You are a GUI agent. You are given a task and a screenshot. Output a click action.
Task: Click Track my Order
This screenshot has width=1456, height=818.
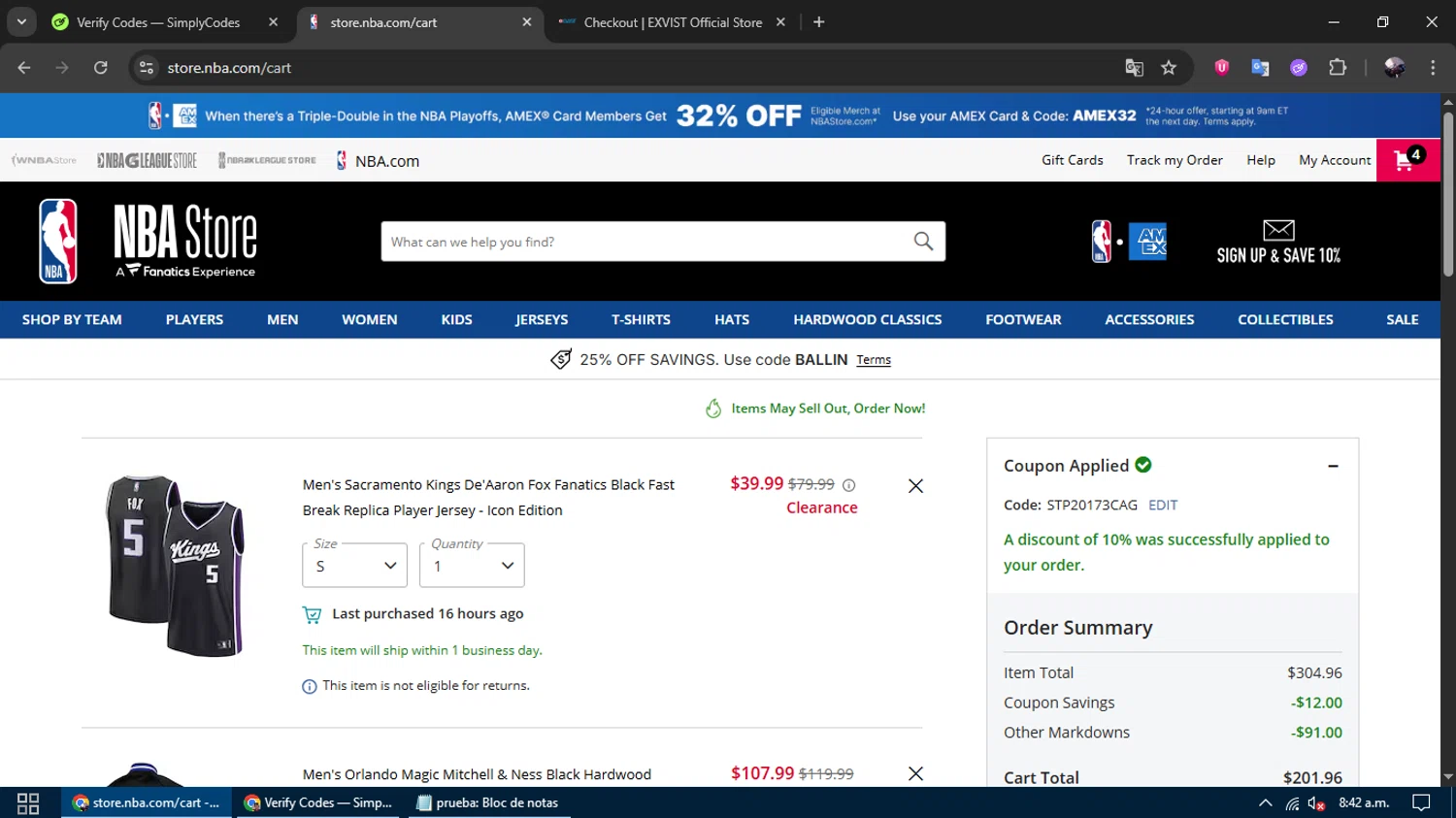[1175, 160]
